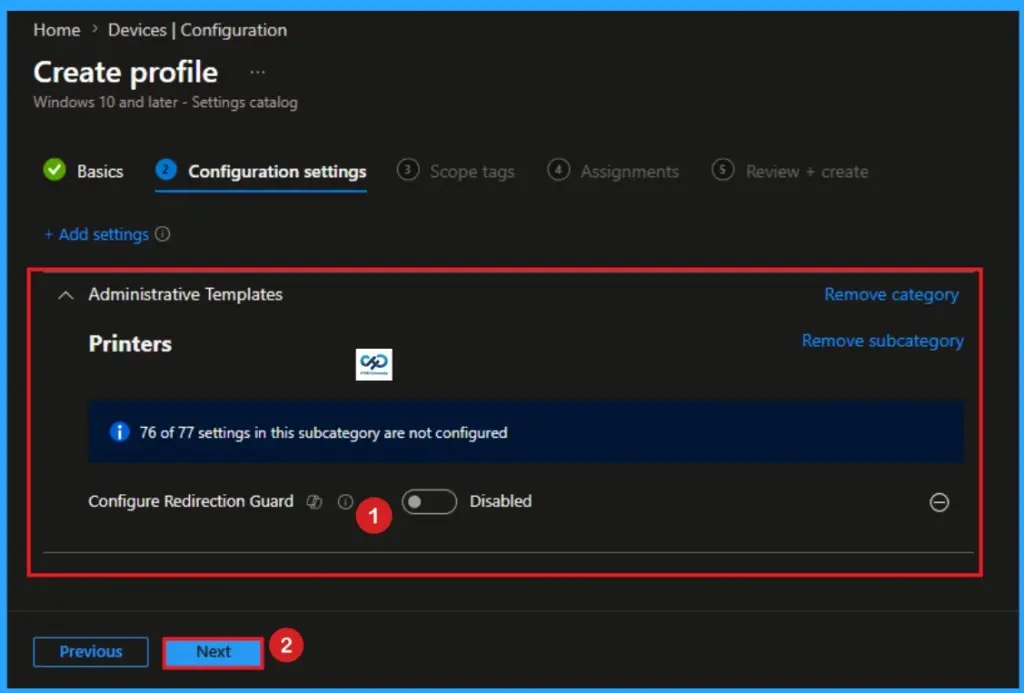Screen dimensions: 1024x693
Task: Click the Configure Redirection Guard label
Action: (x=191, y=502)
